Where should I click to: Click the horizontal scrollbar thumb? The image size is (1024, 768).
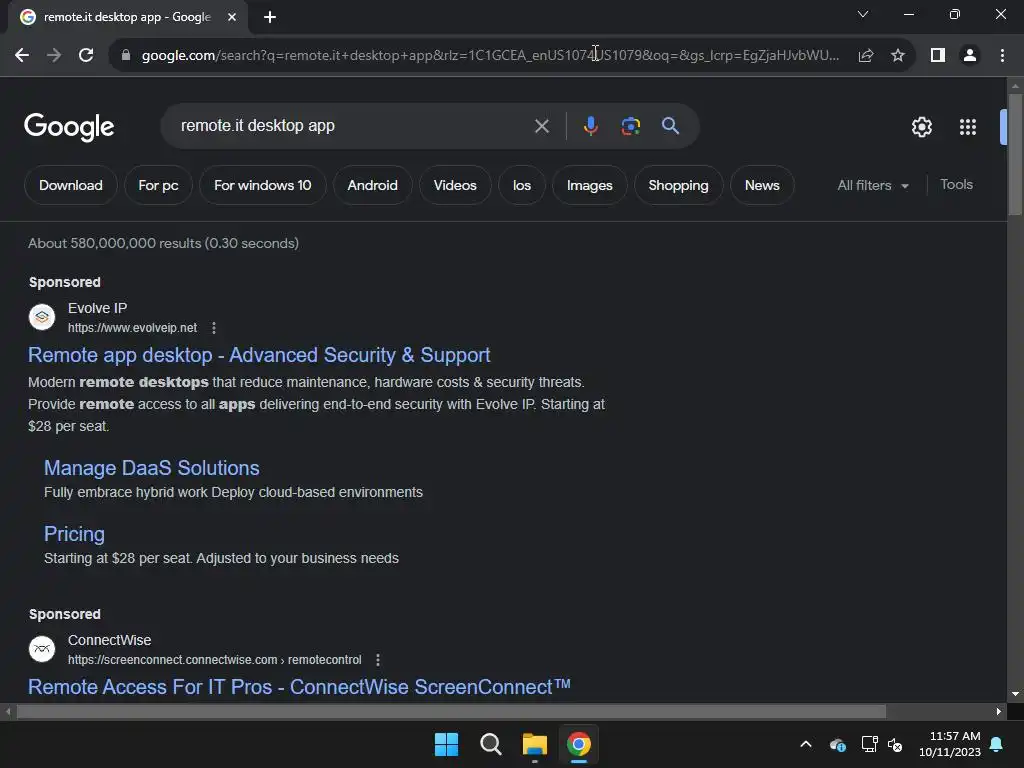[x=451, y=711]
